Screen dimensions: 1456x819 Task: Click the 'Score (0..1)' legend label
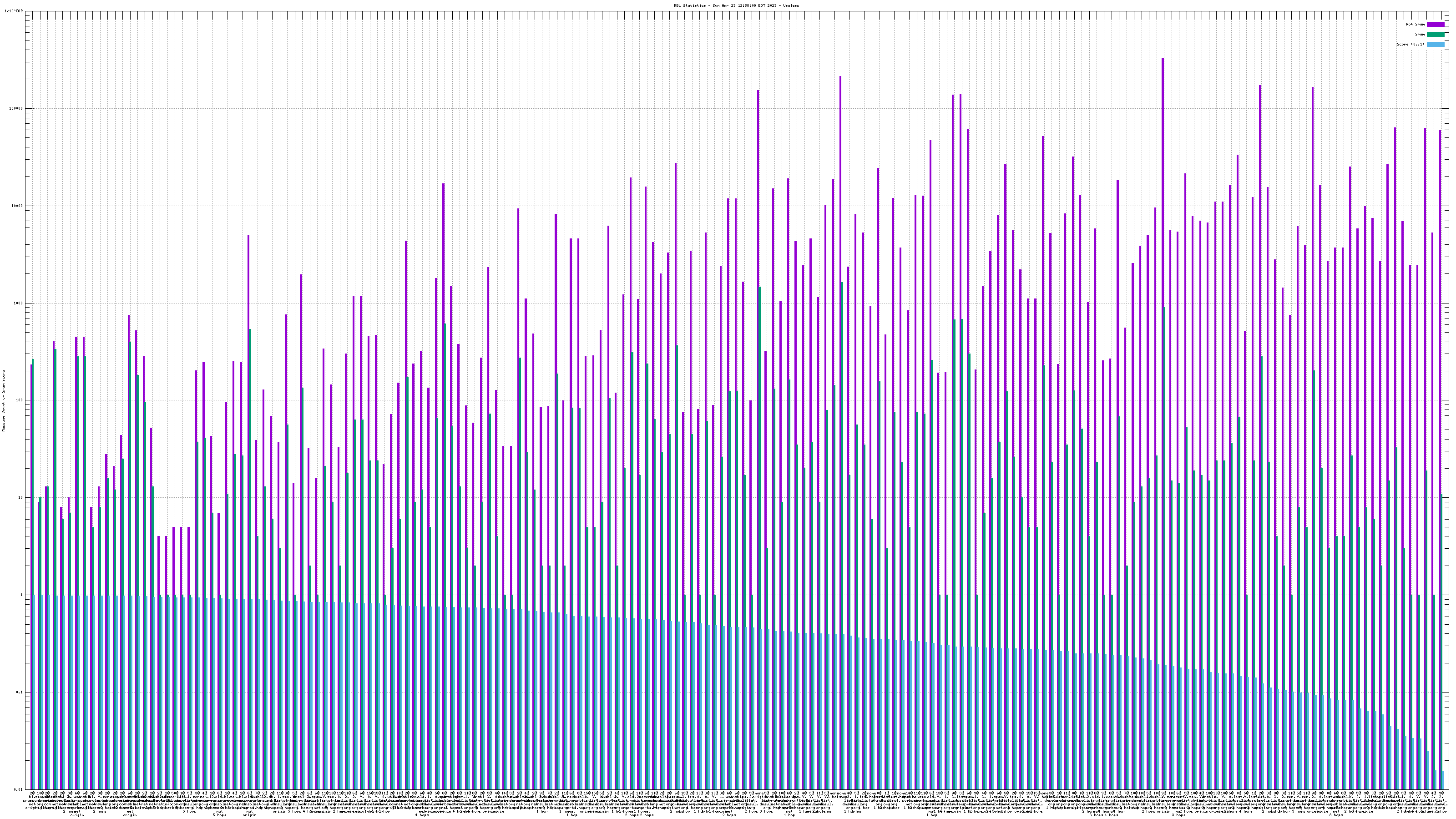(1410, 44)
